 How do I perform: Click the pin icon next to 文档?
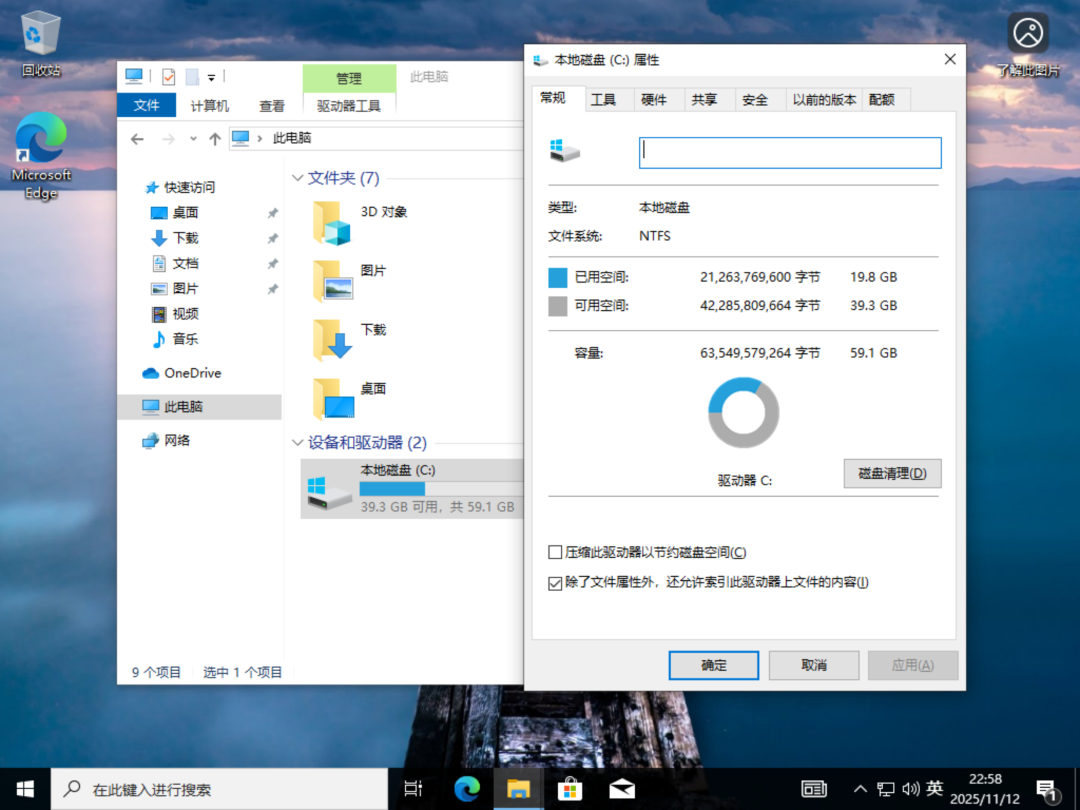[x=273, y=264]
